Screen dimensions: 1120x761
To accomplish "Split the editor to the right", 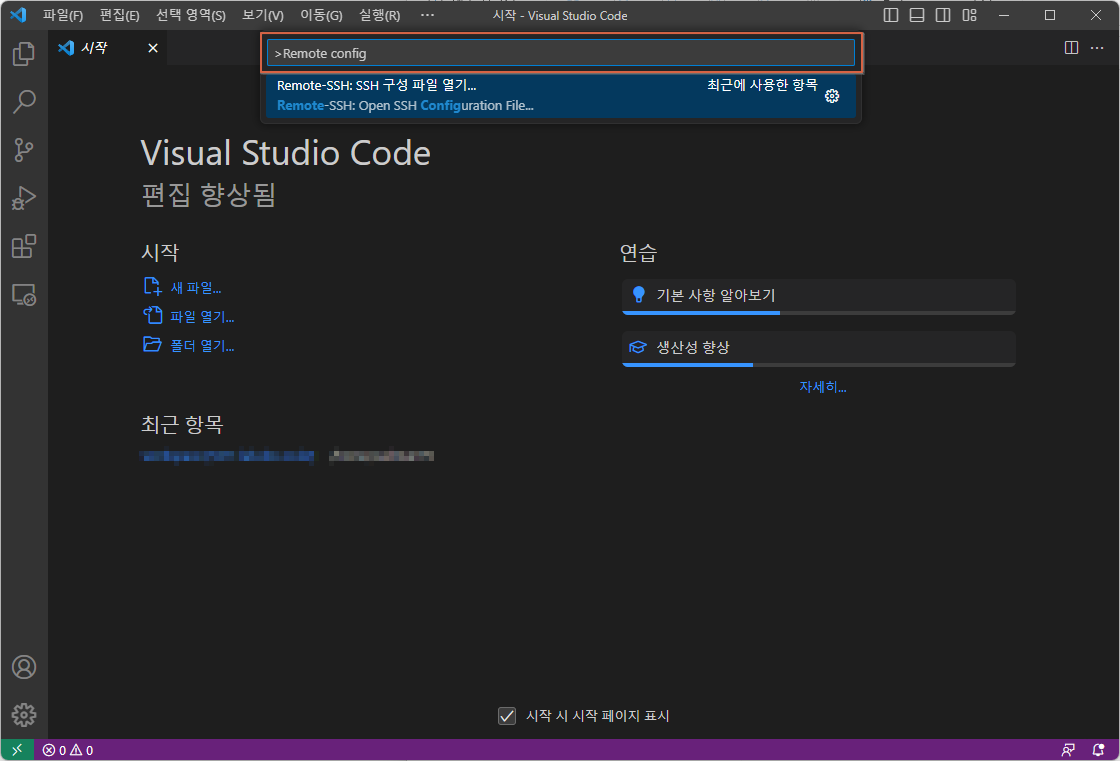I will pyautogui.click(x=1071, y=48).
